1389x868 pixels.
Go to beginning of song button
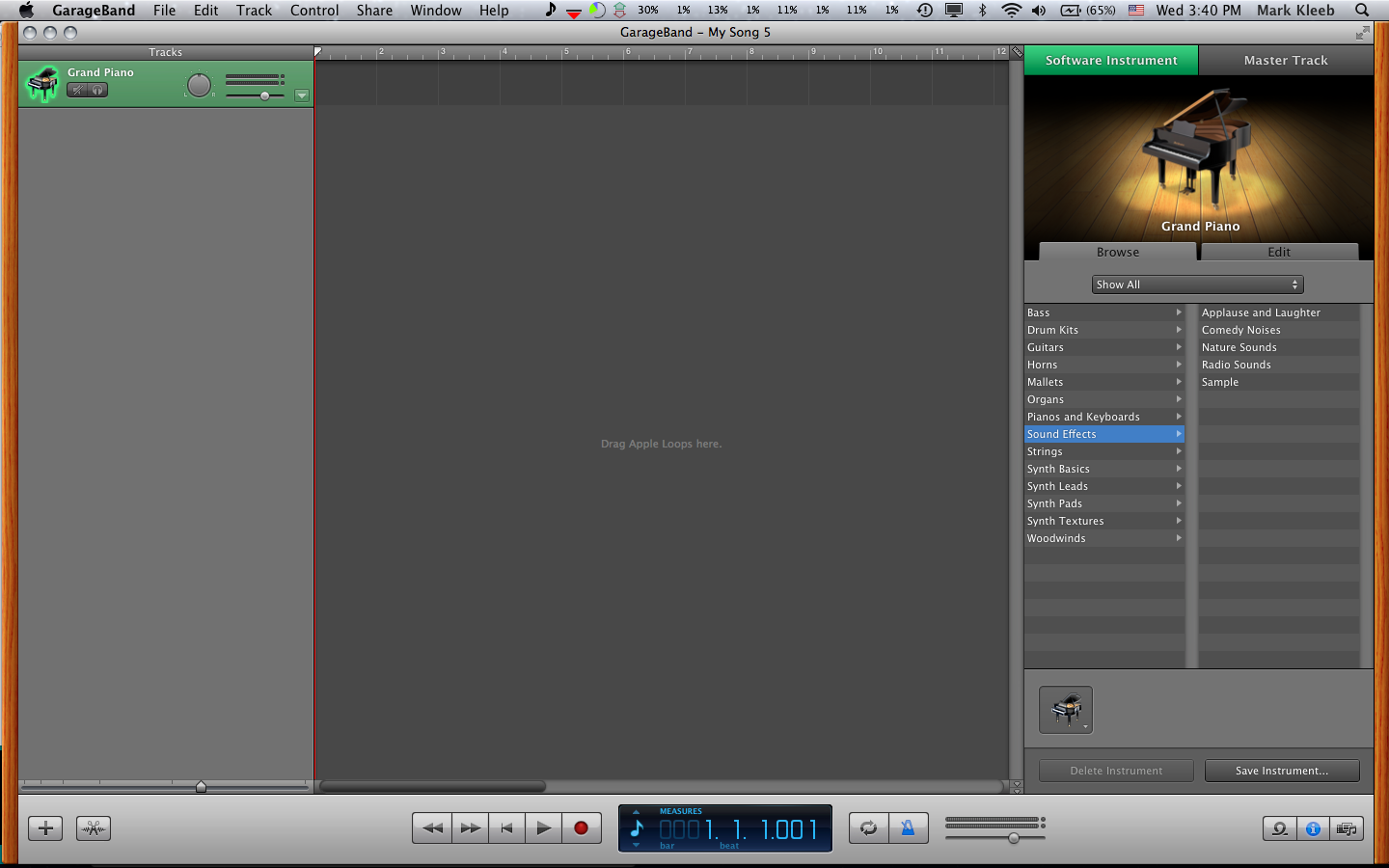tap(506, 828)
